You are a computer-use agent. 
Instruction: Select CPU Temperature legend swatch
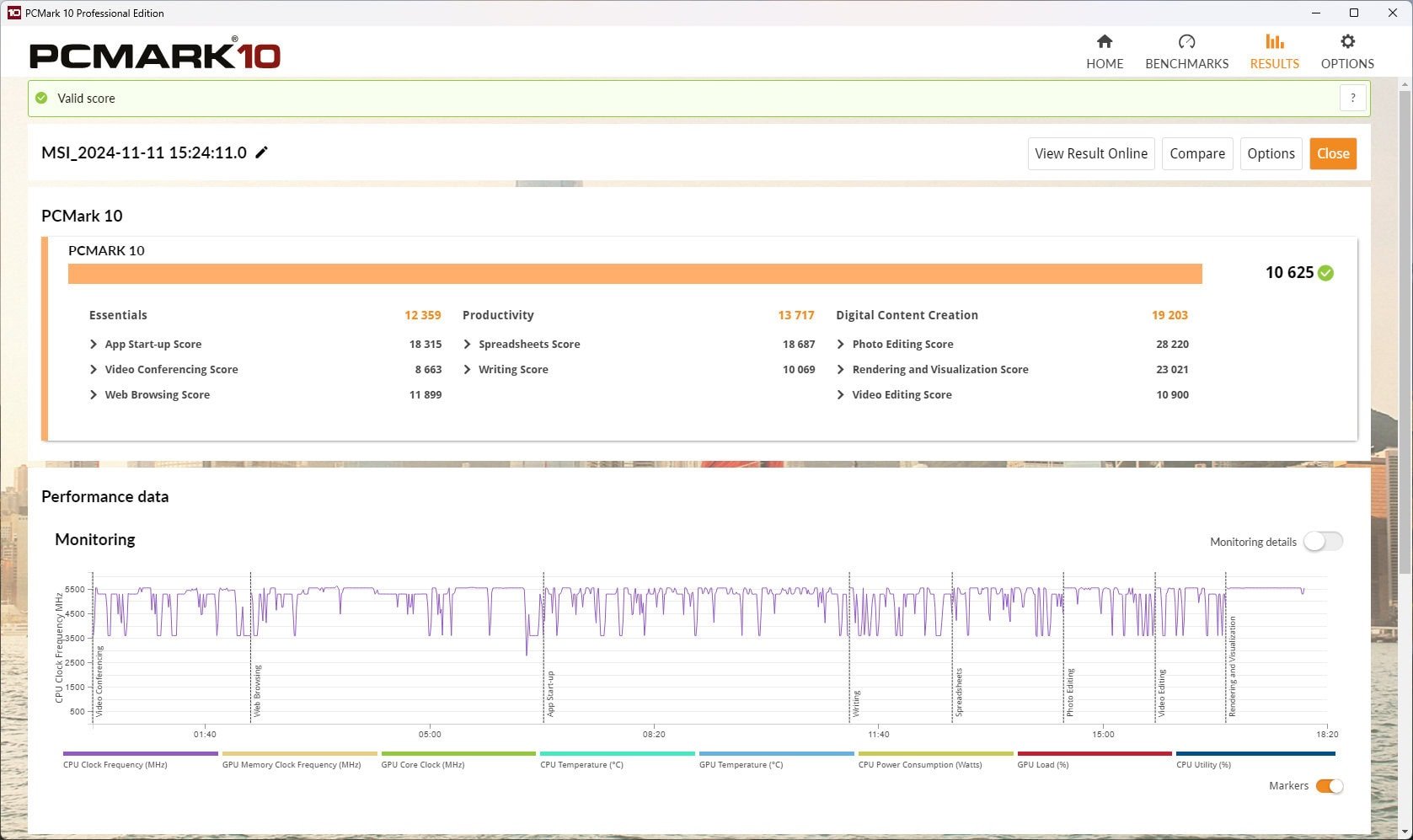point(617,753)
